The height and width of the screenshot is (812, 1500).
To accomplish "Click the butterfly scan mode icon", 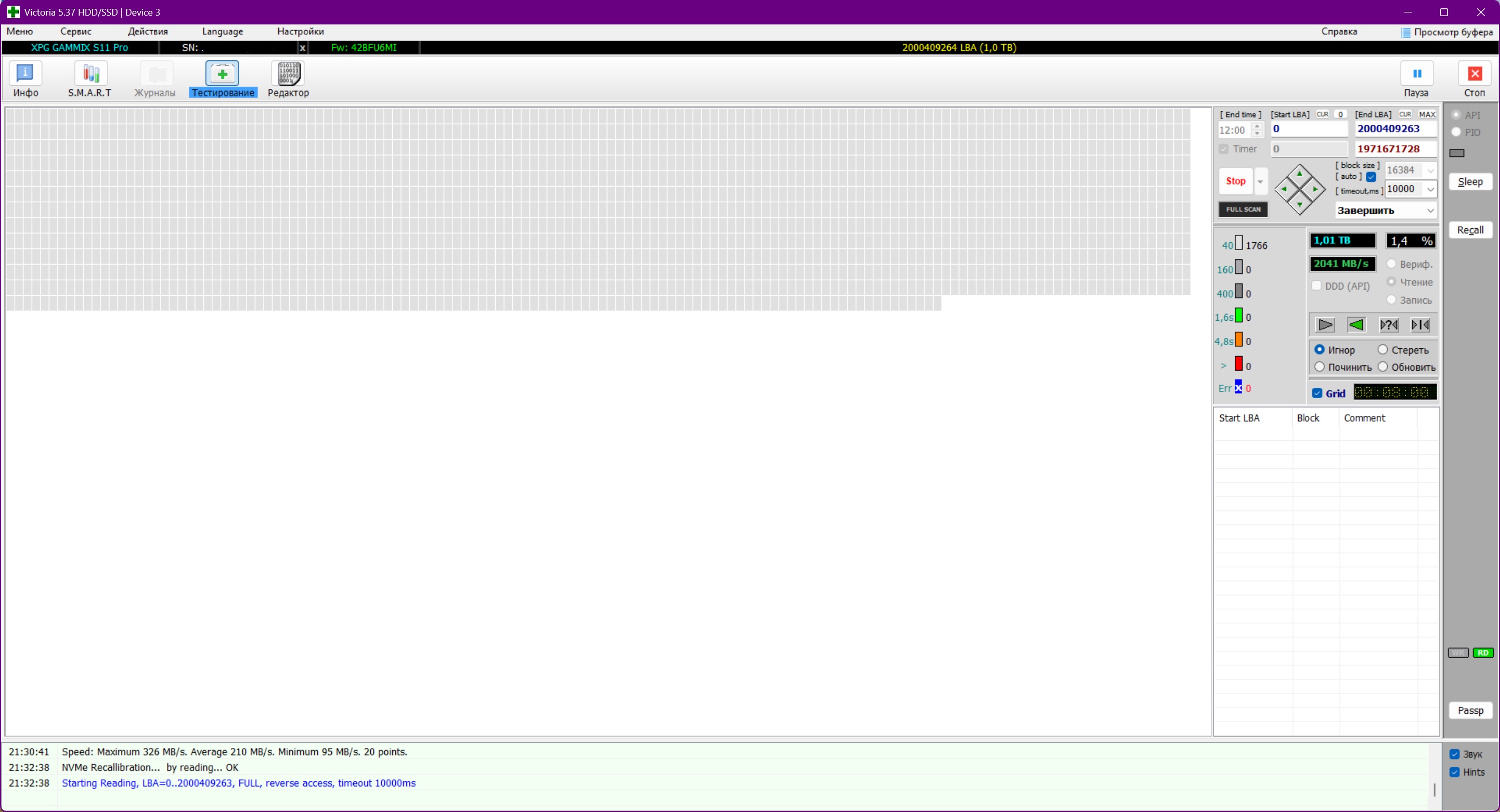I will (1420, 325).
